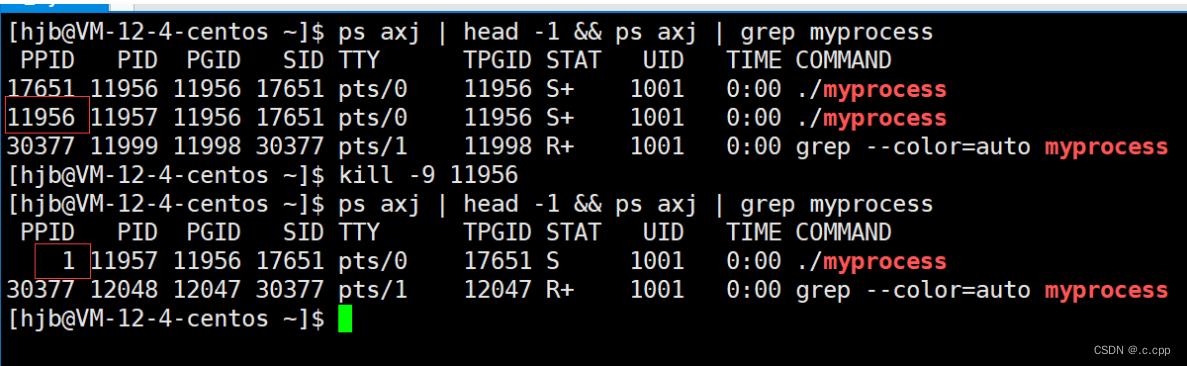The width and height of the screenshot is (1187, 366).
Task: Select TPGID 12047 in the 12048 row
Action: pyautogui.click(x=498, y=290)
